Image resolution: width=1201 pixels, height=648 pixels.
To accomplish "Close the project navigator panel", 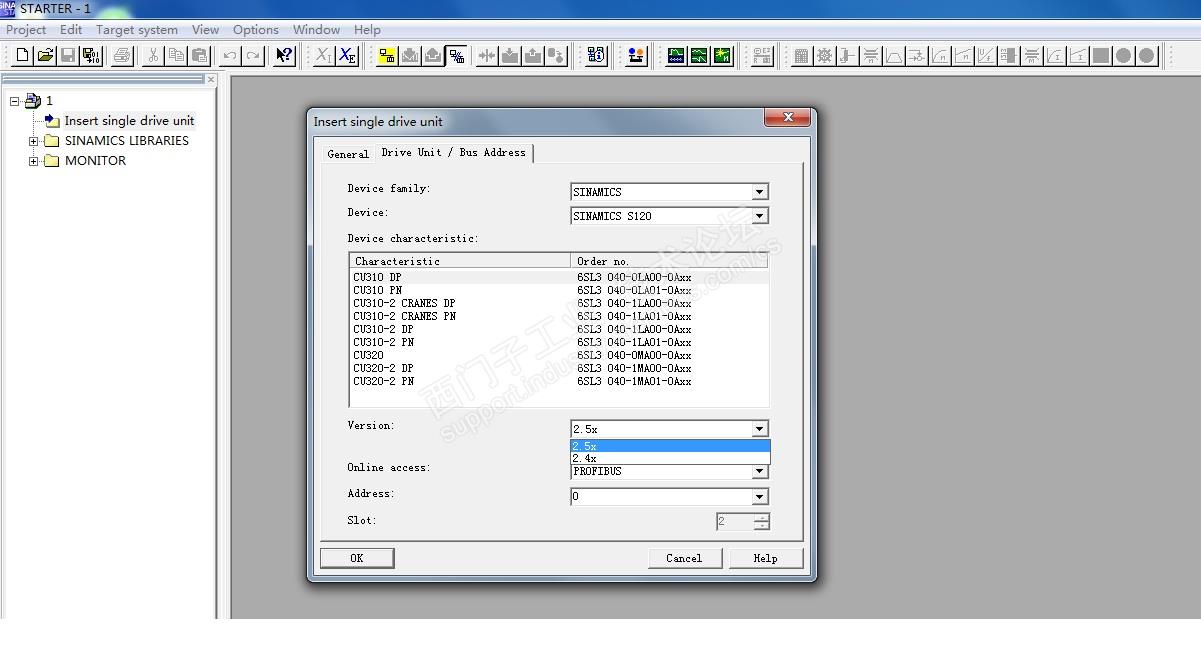I will (x=210, y=79).
